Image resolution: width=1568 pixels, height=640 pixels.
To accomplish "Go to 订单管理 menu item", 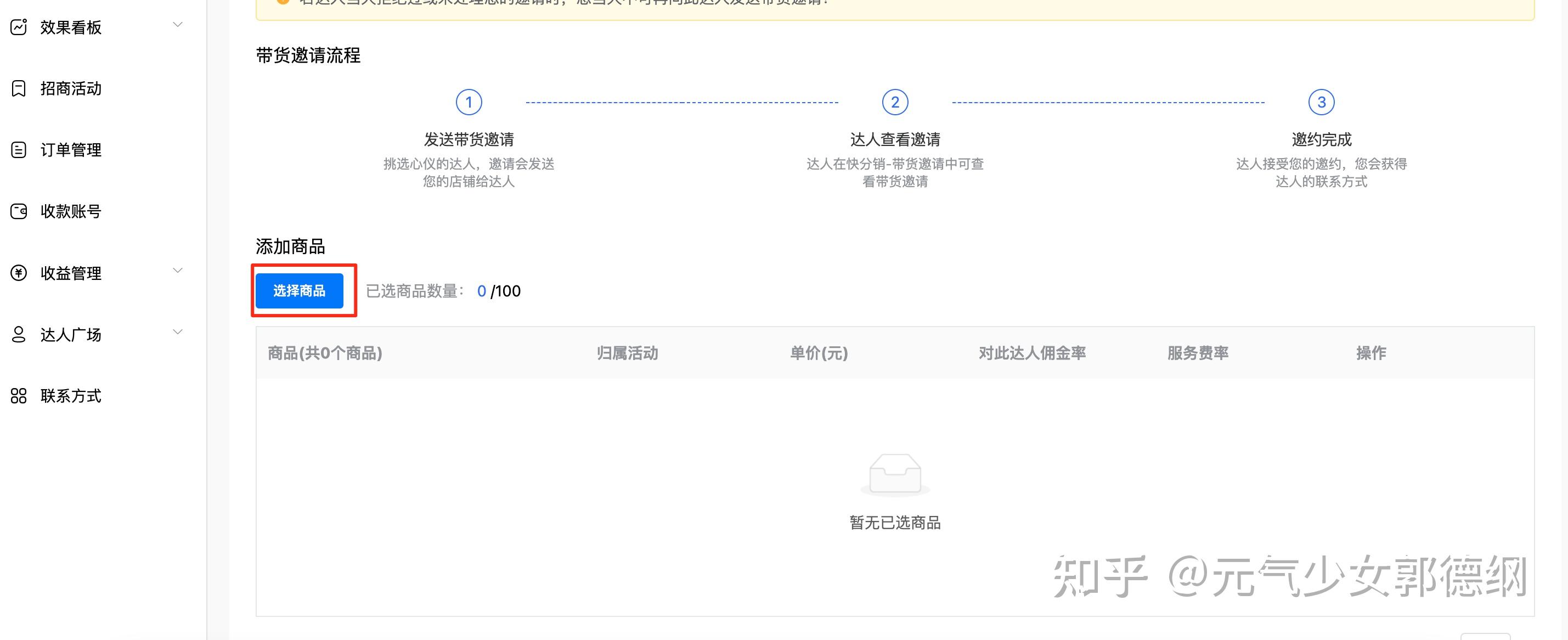I will pos(71,150).
